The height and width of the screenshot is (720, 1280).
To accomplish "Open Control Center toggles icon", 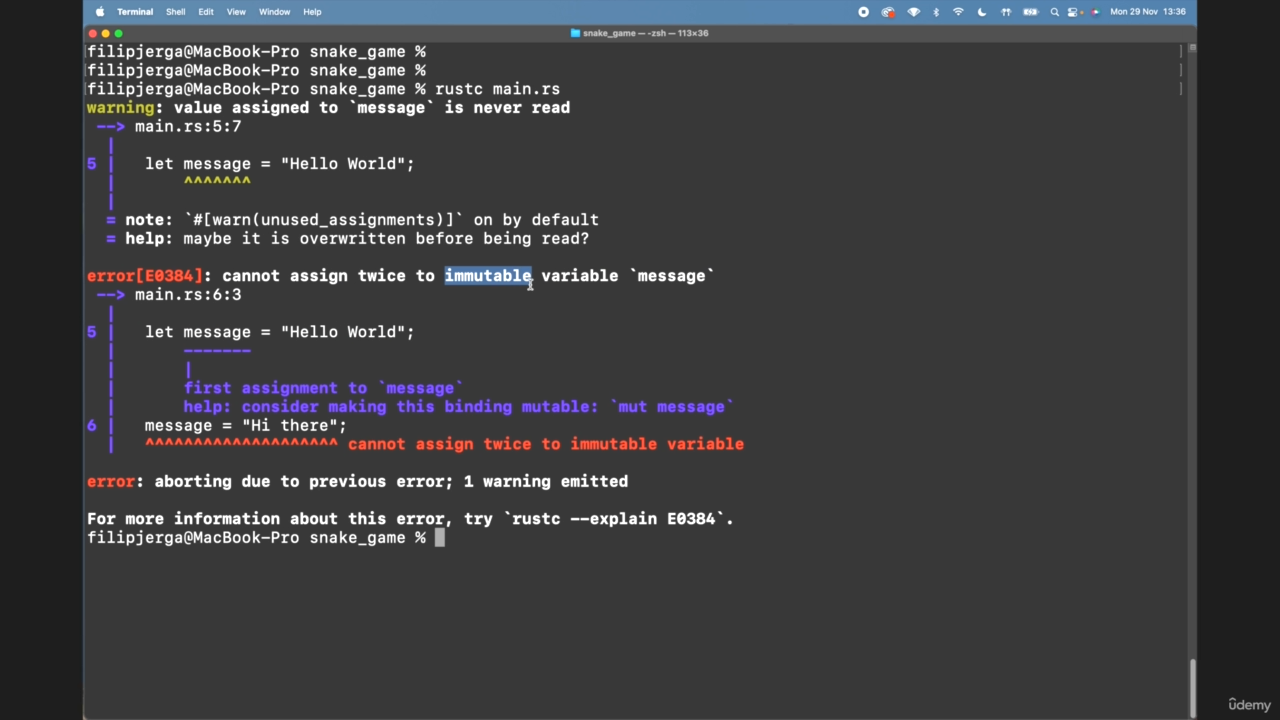I will [1074, 12].
